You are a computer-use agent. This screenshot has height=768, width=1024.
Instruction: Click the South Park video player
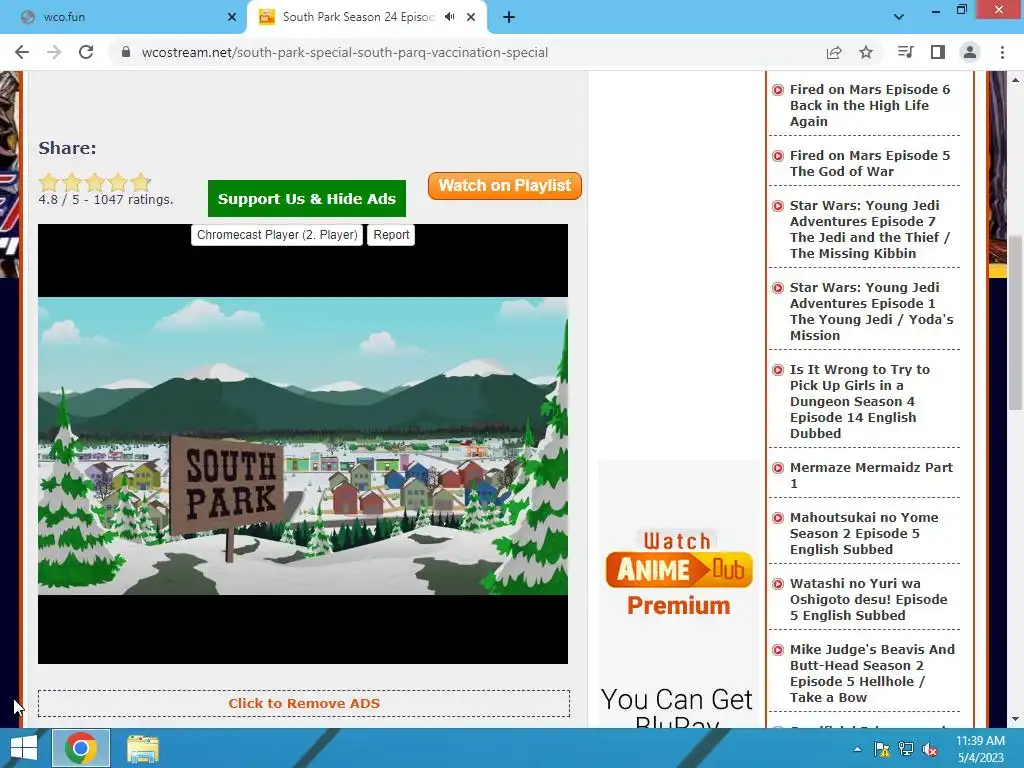303,444
